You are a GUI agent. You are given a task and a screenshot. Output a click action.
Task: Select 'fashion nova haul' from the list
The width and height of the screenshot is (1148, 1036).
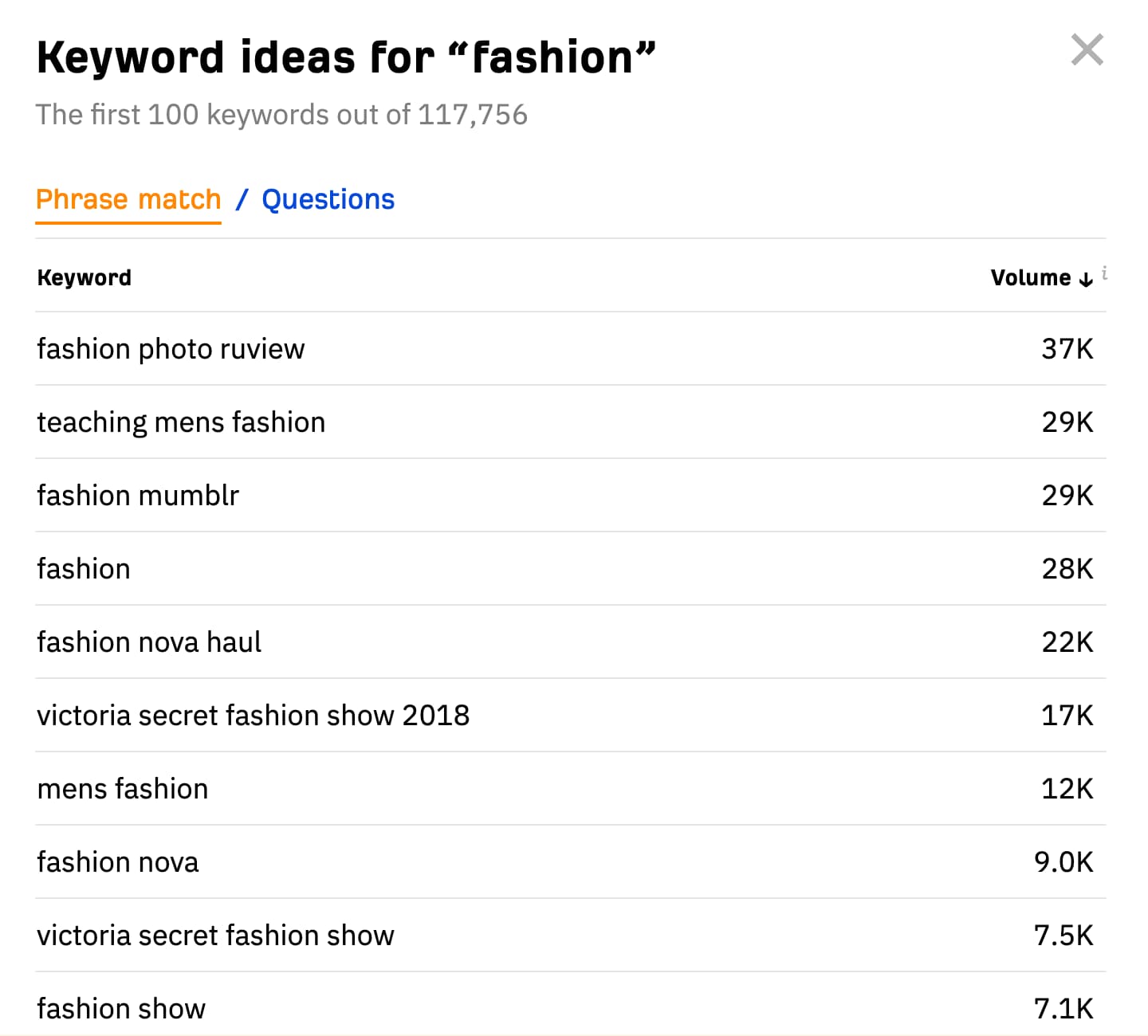pos(148,642)
